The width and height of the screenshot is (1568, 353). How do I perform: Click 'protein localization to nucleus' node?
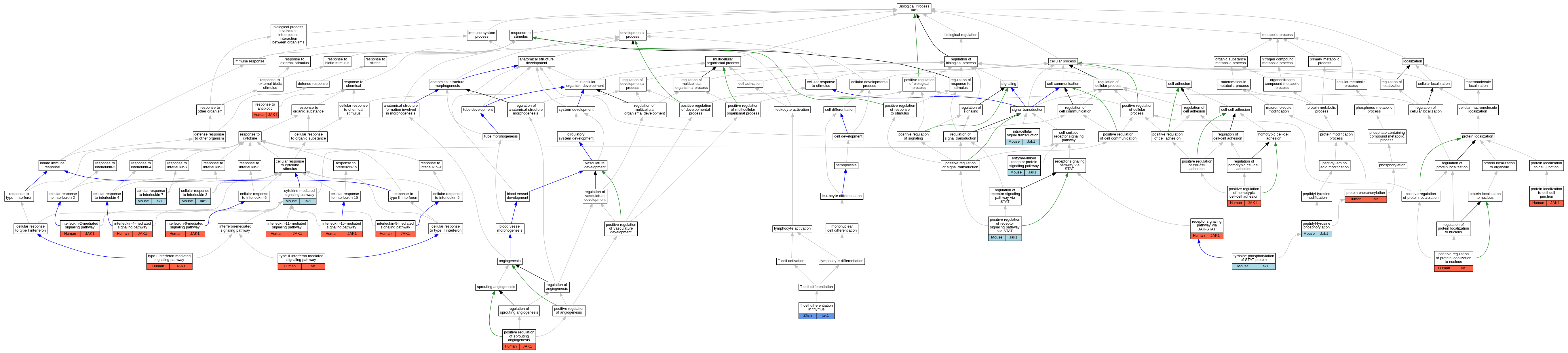[1485, 196]
